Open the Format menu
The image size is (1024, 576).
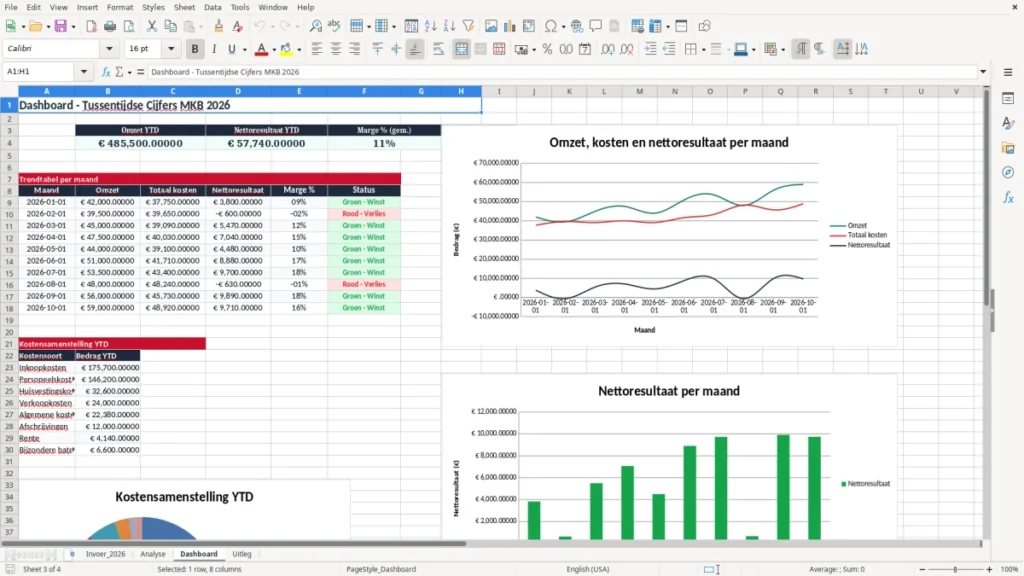coord(120,7)
